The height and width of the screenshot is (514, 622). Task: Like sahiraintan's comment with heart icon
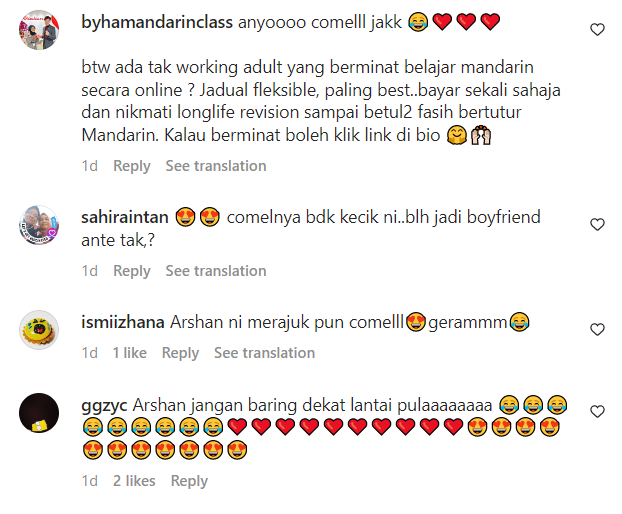(597, 224)
